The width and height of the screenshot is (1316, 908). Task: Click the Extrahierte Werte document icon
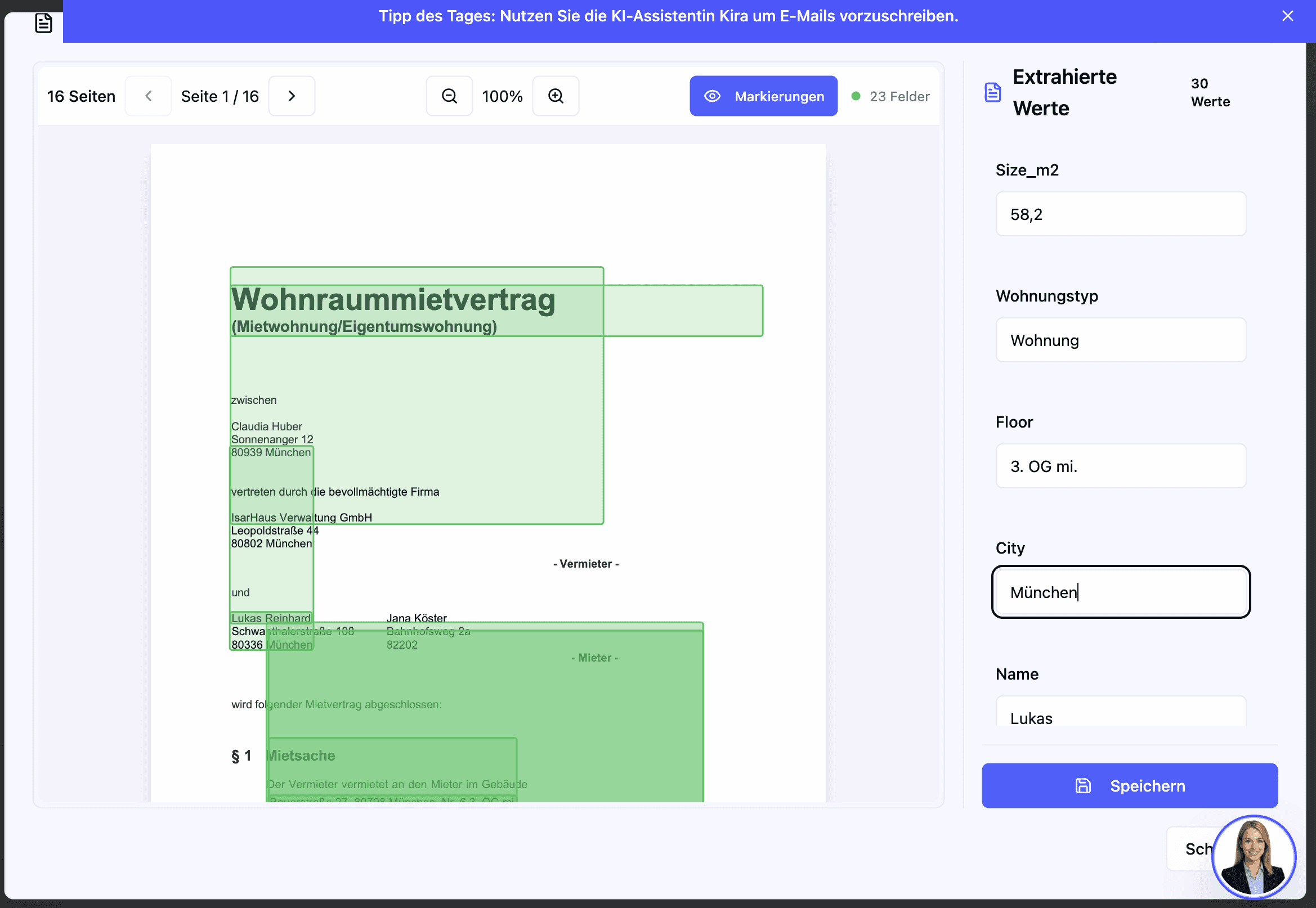click(993, 92)
